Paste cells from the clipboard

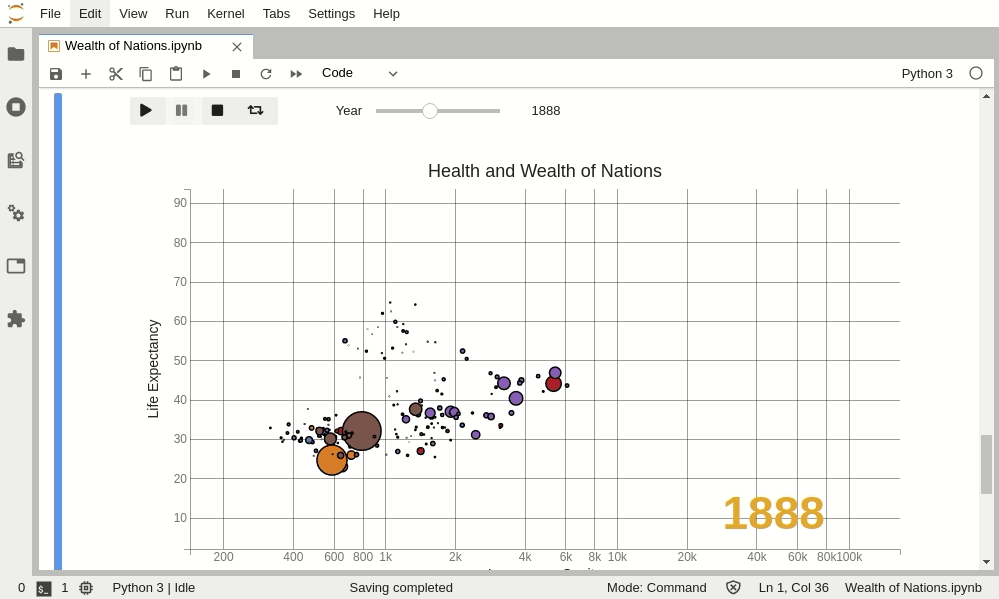[x=176, y=73]
